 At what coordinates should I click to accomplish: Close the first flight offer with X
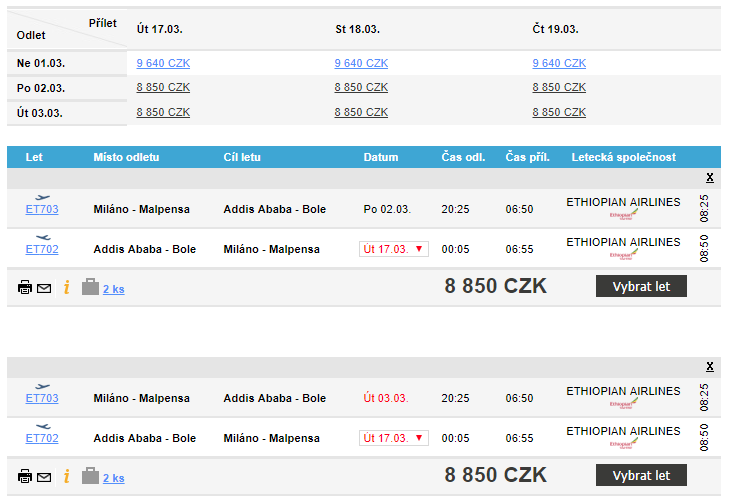[709, 177]
